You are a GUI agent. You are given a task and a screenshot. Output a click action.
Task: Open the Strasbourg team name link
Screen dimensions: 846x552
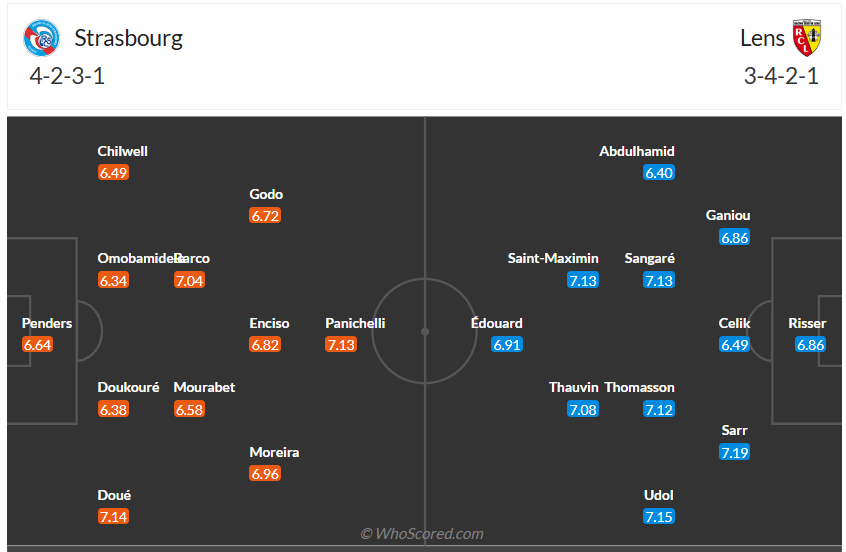(x=128, y=38)
